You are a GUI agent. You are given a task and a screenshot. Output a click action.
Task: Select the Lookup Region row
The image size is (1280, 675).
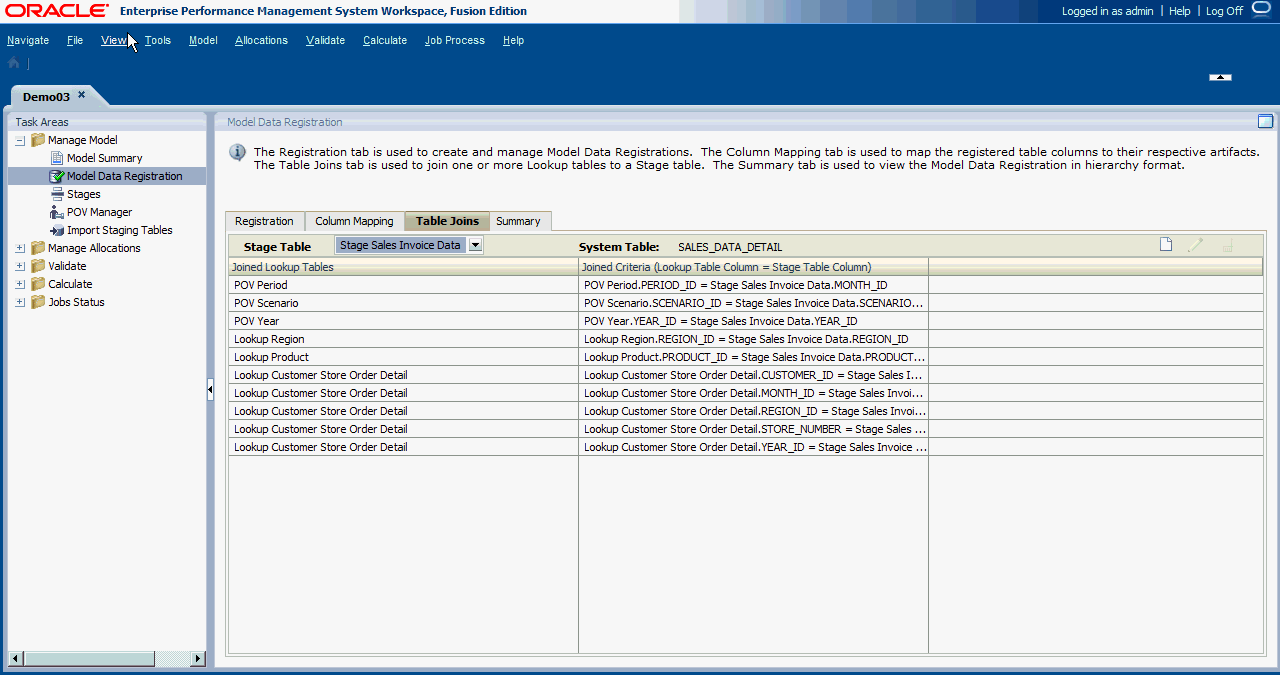745,339
